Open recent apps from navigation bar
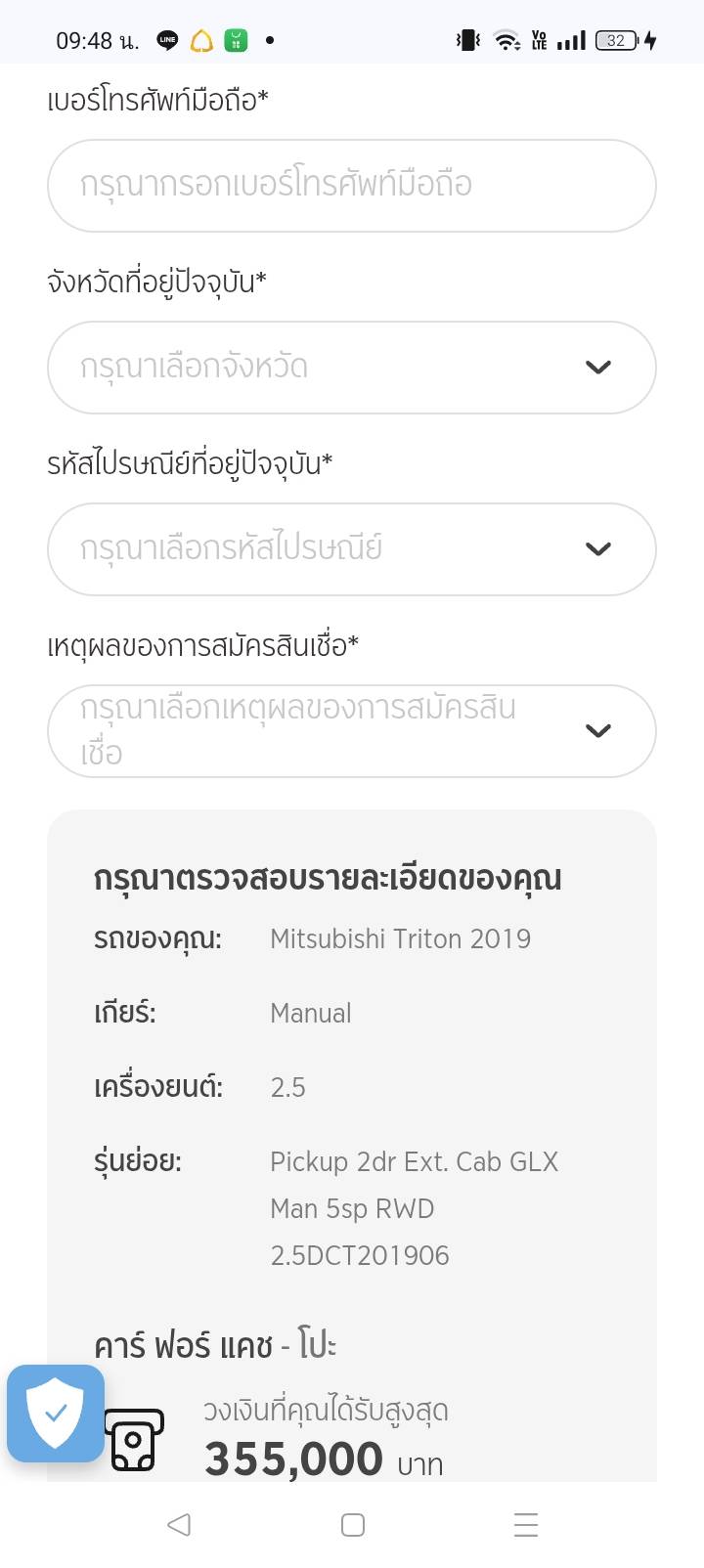Image resolution: width=704 pixels, height=1568 pixels. pyautogui.click(x=526, y=1525)
